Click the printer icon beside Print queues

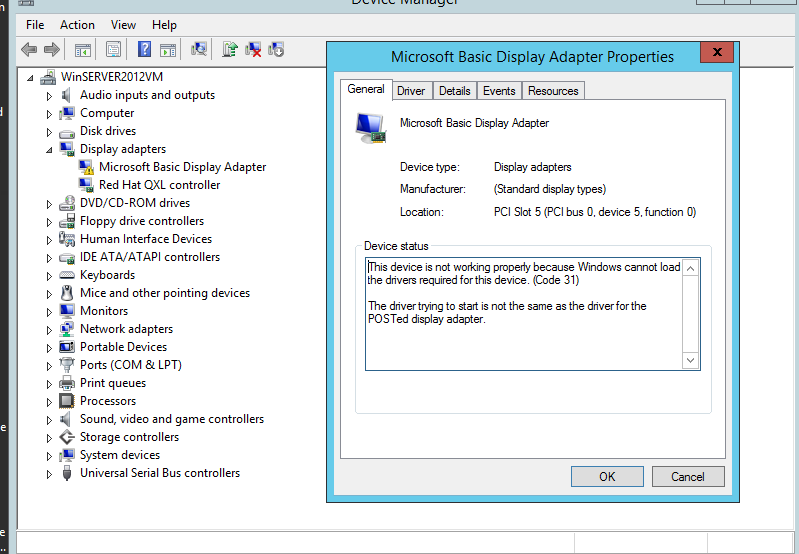(x=67, y=383)
